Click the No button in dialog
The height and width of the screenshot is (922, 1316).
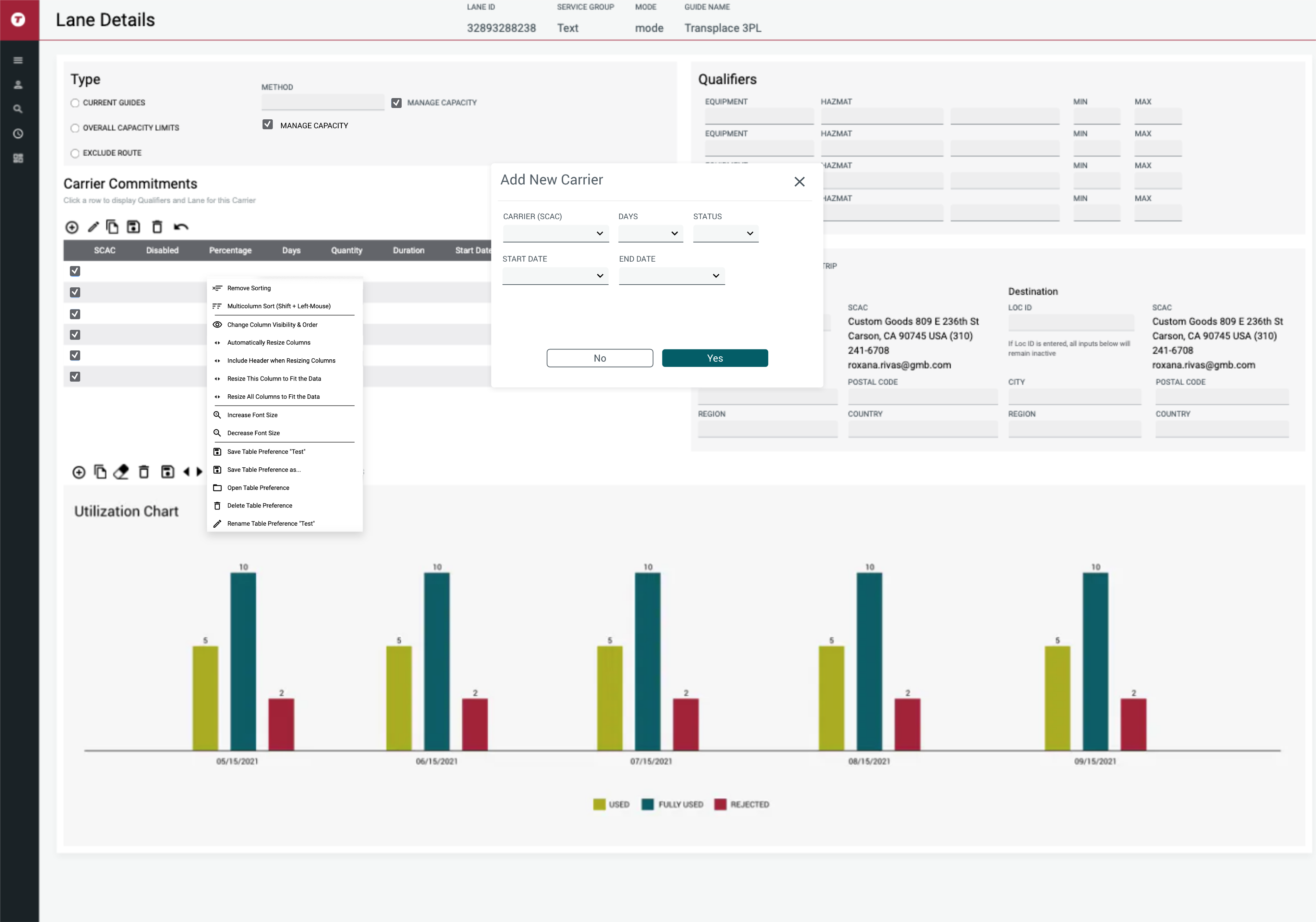[599, 358]
